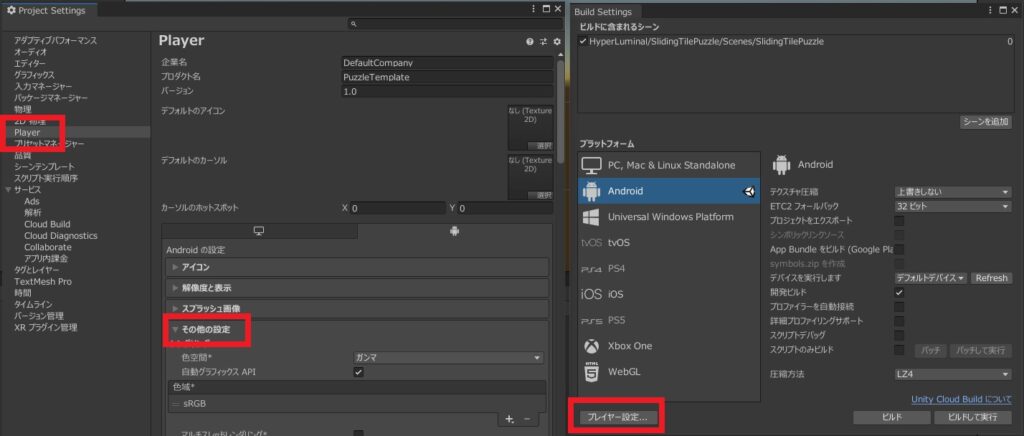The height and width of the screenshot is (436, 1024).
Task: Select the Android platform in Build Settings
Action: pos(669,191)
